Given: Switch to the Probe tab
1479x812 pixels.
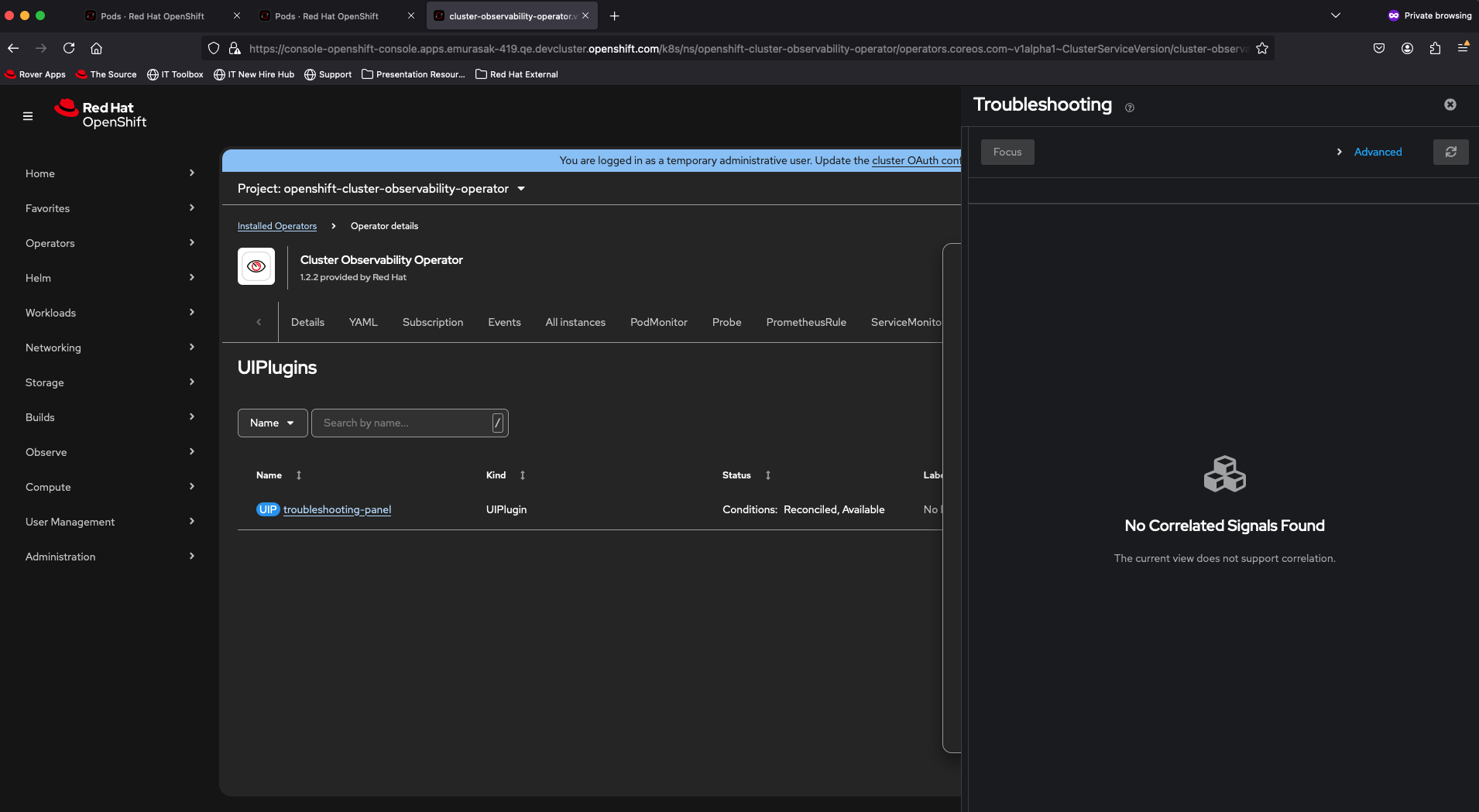Looking at the screenshot, I should 727,322.
